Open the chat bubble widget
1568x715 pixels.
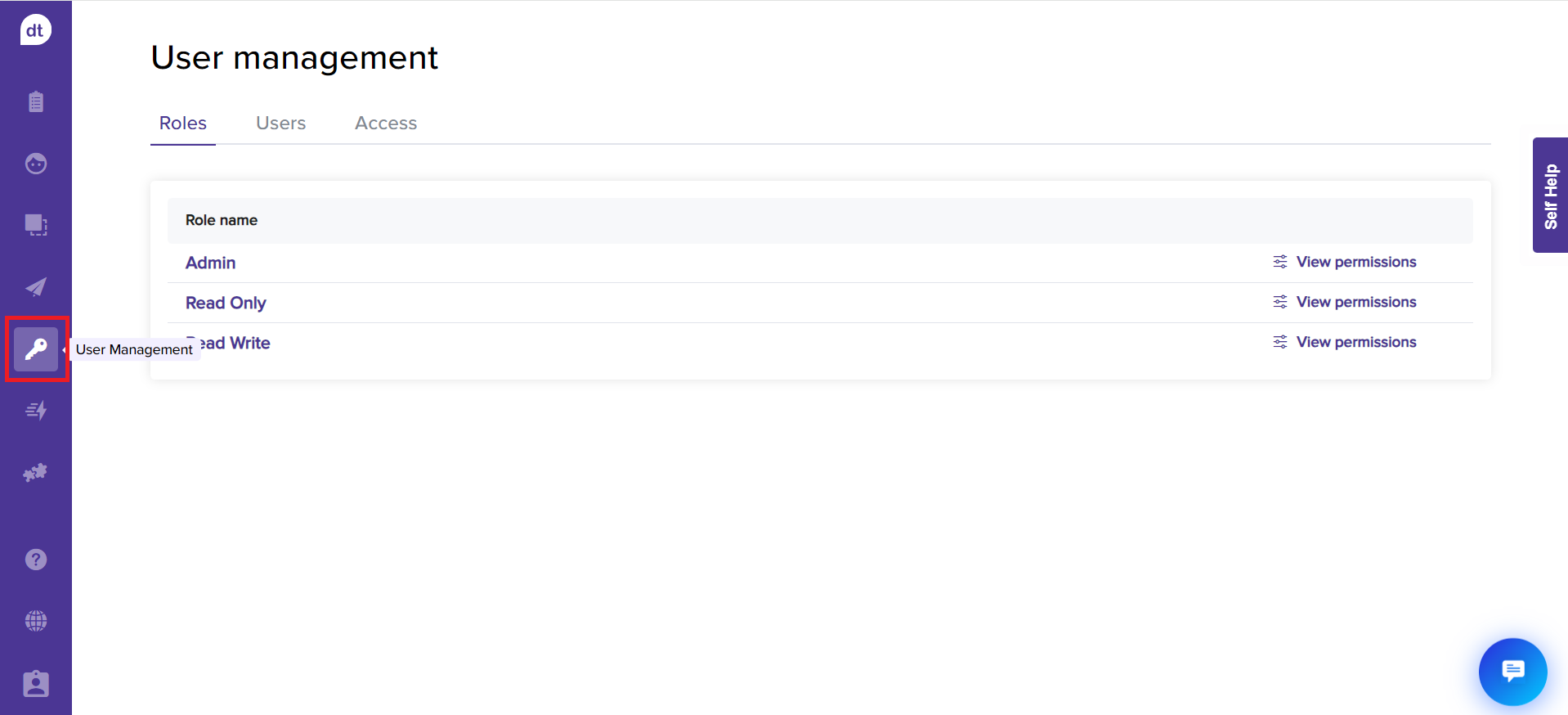pyautogui.click(x=1512, y=672)
